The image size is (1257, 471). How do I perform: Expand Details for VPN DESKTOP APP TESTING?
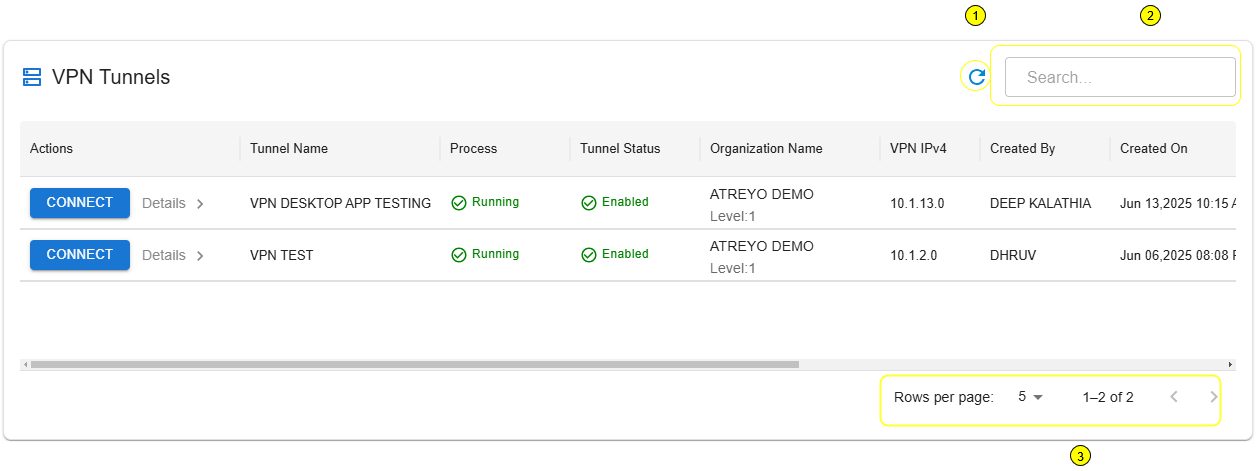[x=173, y=203]
